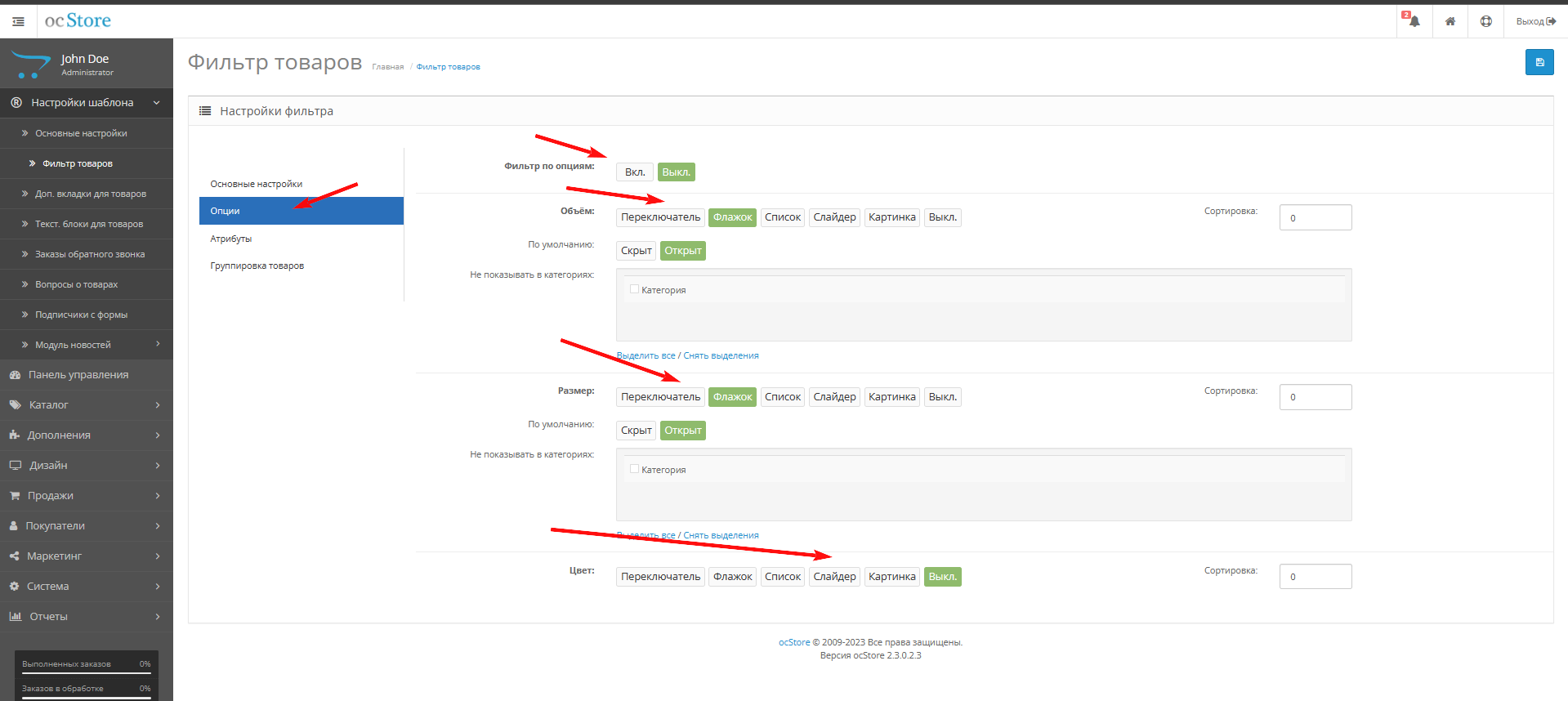Viewport: 1568px width, 701px height.
Task: Tick Категория checkbox under Размер
Action: pos(634,469)
